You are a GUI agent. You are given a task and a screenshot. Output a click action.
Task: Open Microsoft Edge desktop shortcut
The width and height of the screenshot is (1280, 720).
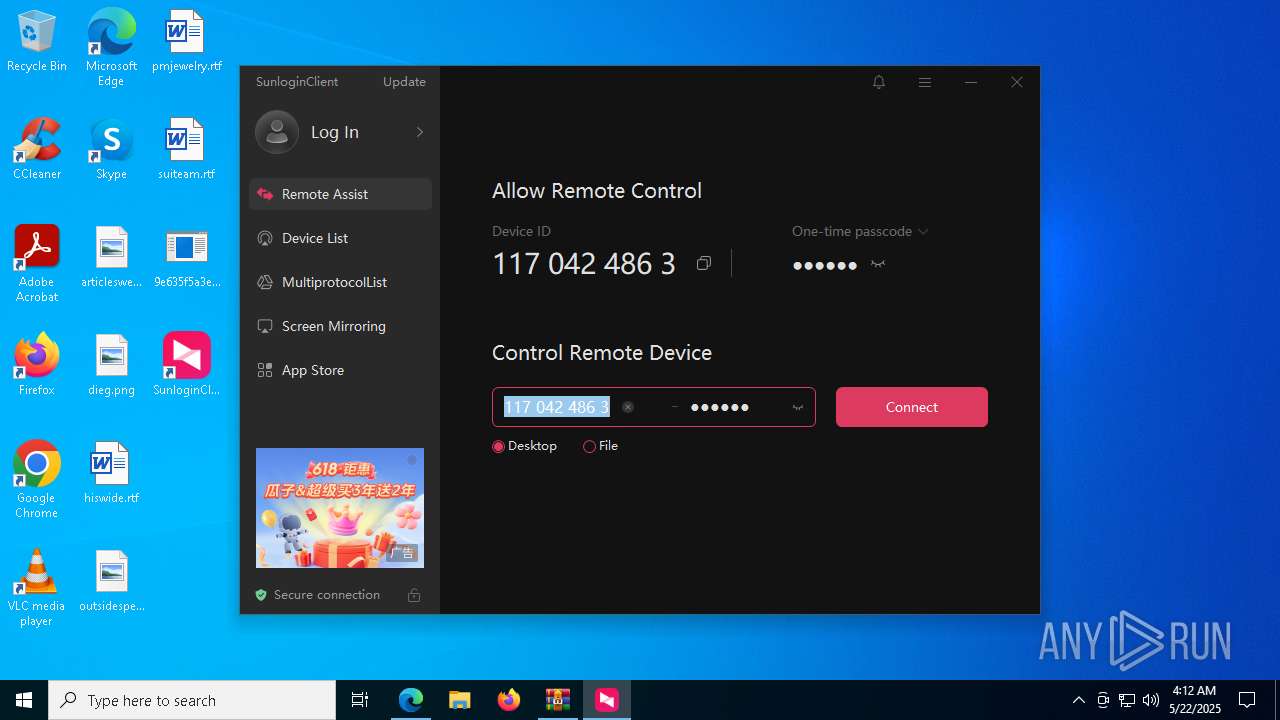pos(111,47)
